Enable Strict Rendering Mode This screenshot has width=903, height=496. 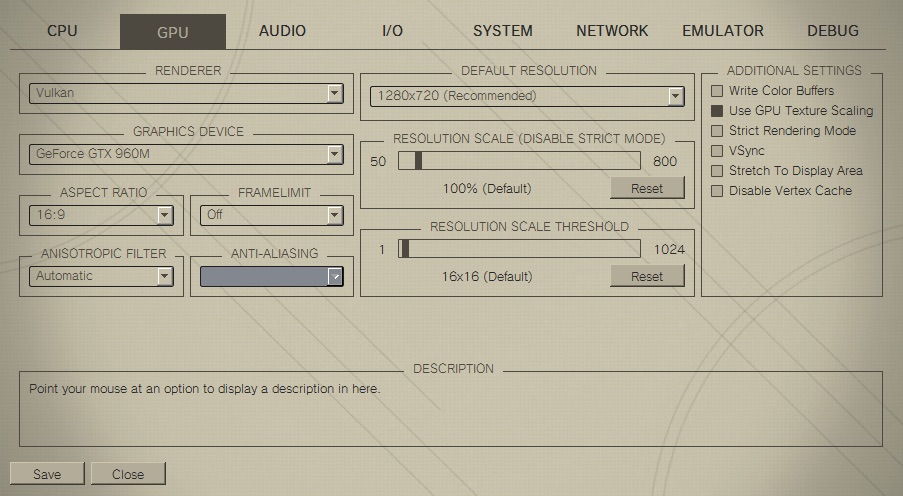(x=717, y=131)
